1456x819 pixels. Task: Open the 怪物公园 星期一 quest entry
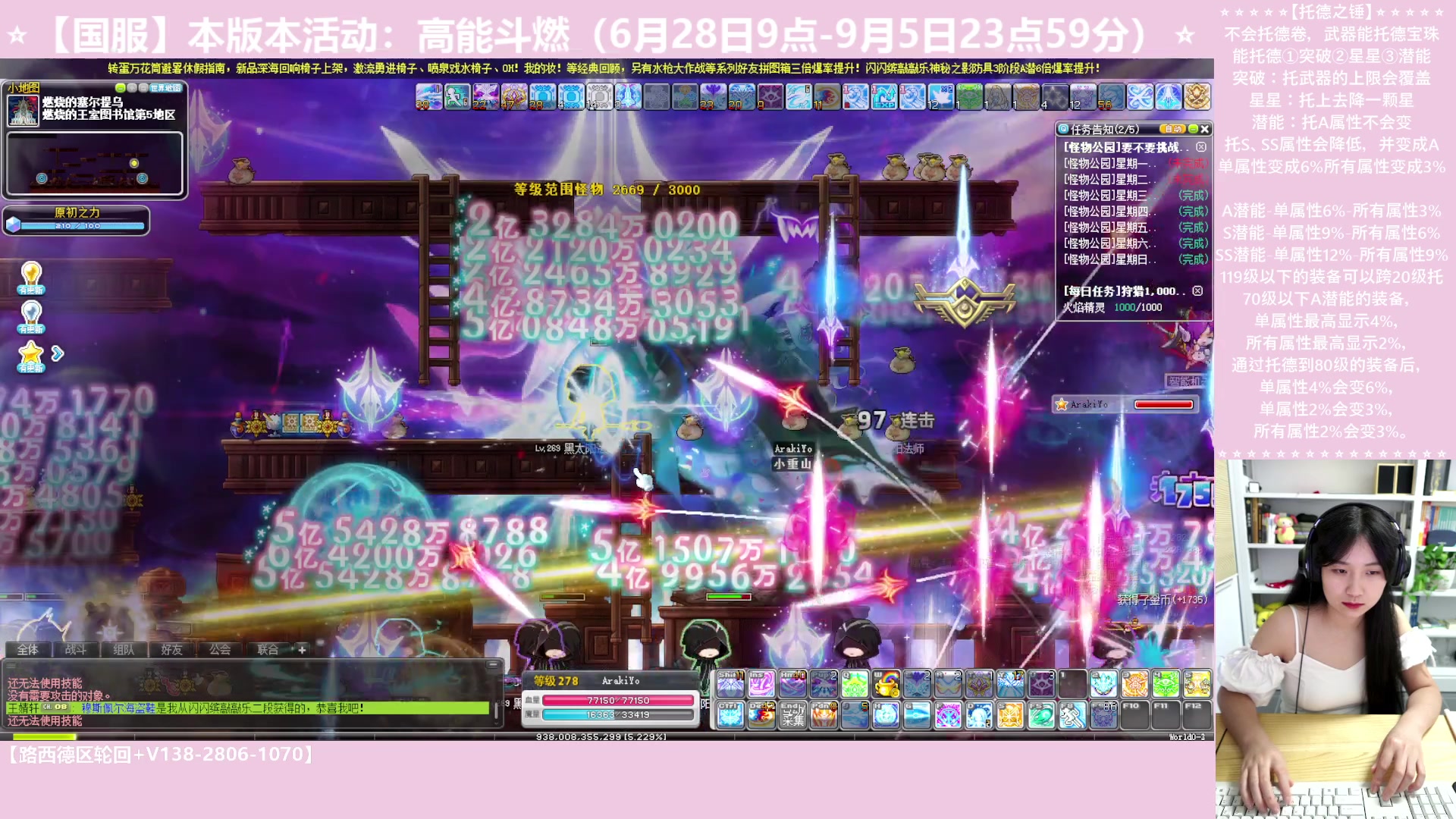(x=1135, y=164)
